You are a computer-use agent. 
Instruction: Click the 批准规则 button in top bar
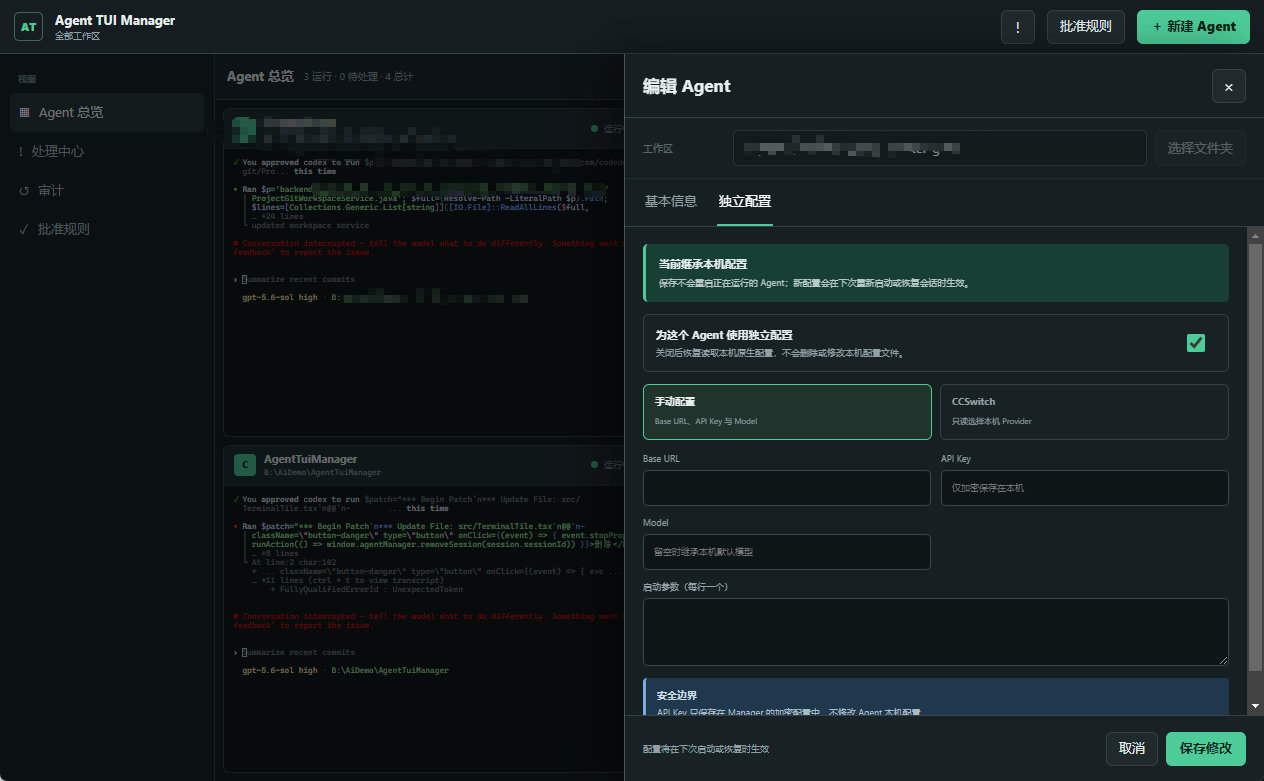coord(1086,27)
